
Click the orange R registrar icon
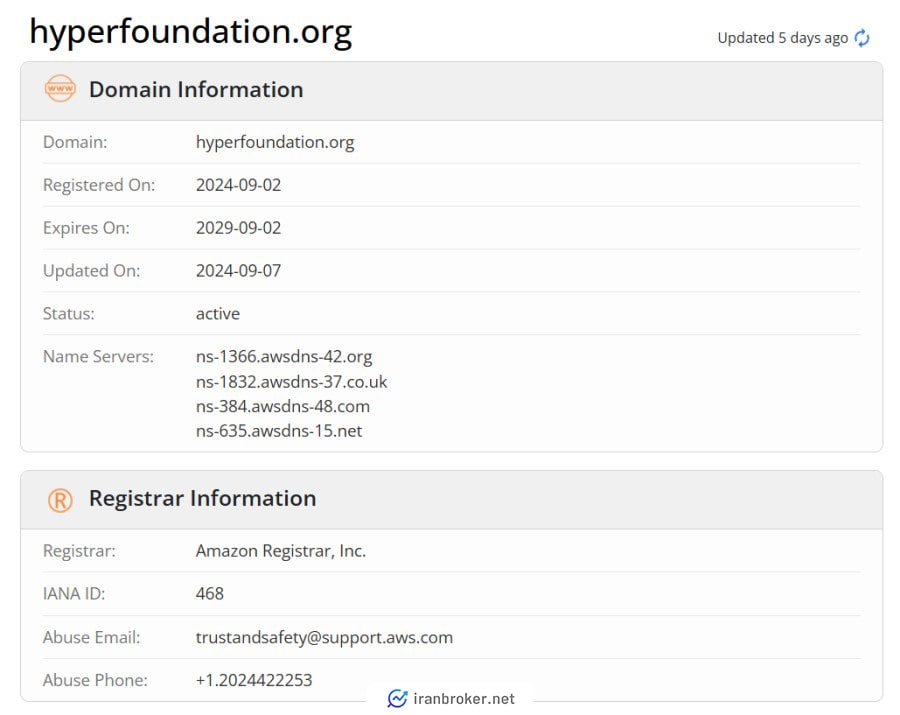point(60,500)
